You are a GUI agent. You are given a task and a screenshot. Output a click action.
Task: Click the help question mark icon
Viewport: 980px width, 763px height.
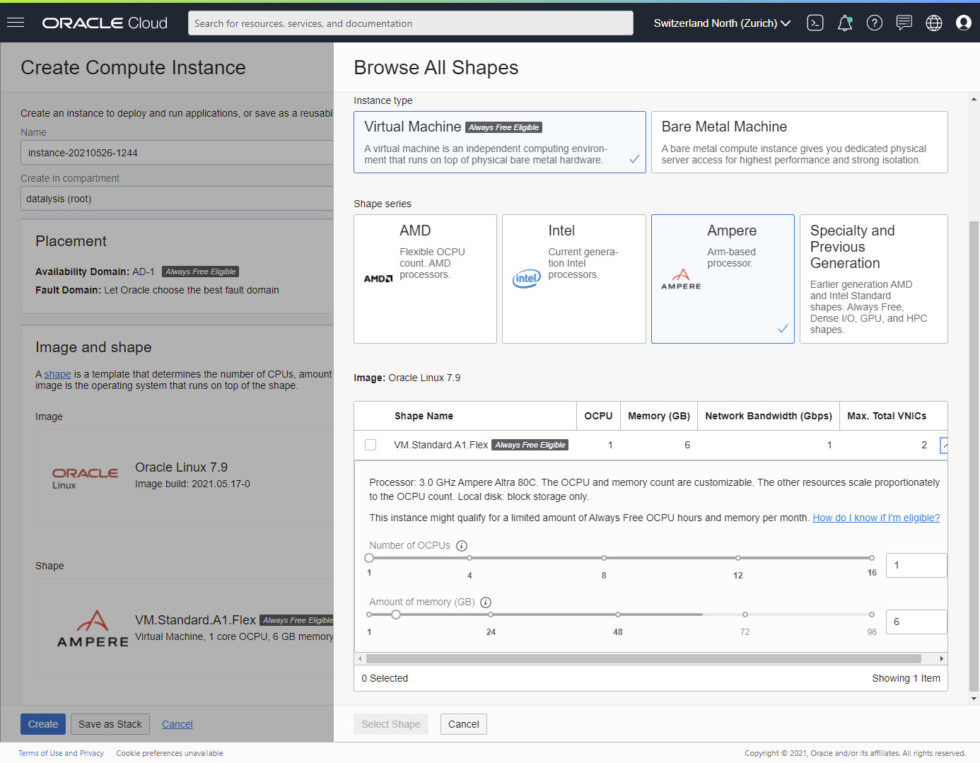pos(875,23)
